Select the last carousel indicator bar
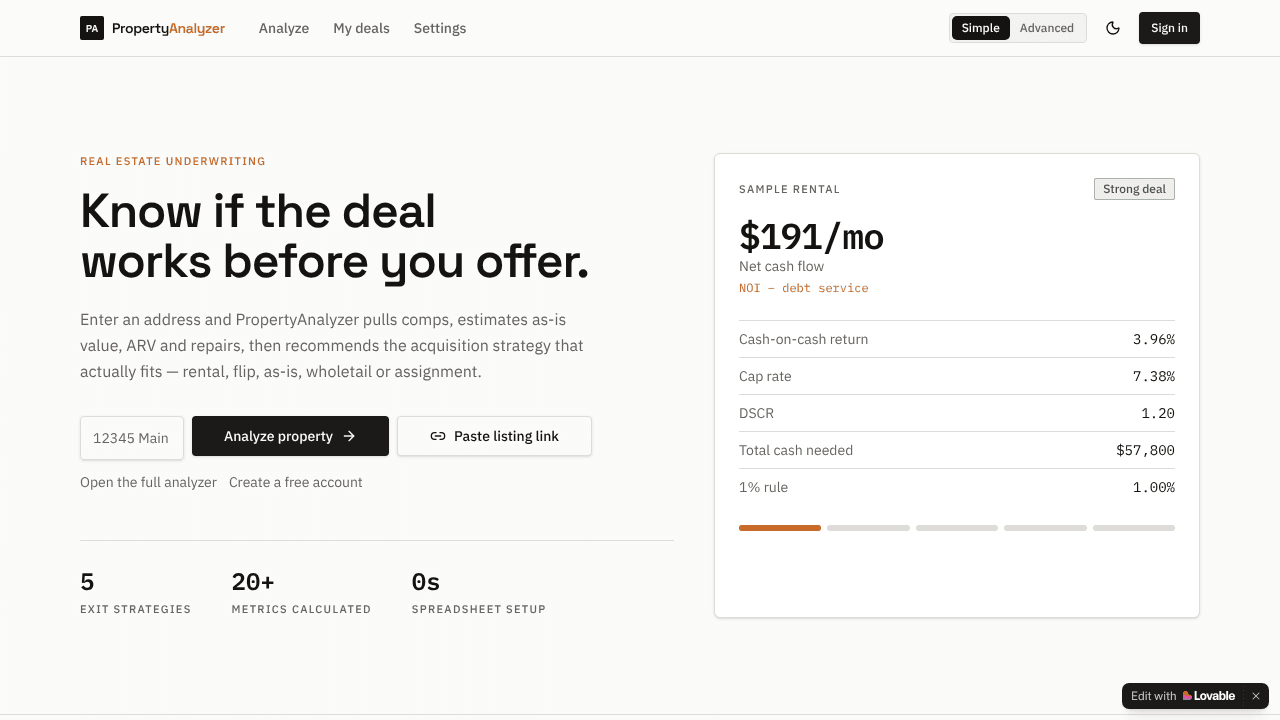 click(1134, 528)
